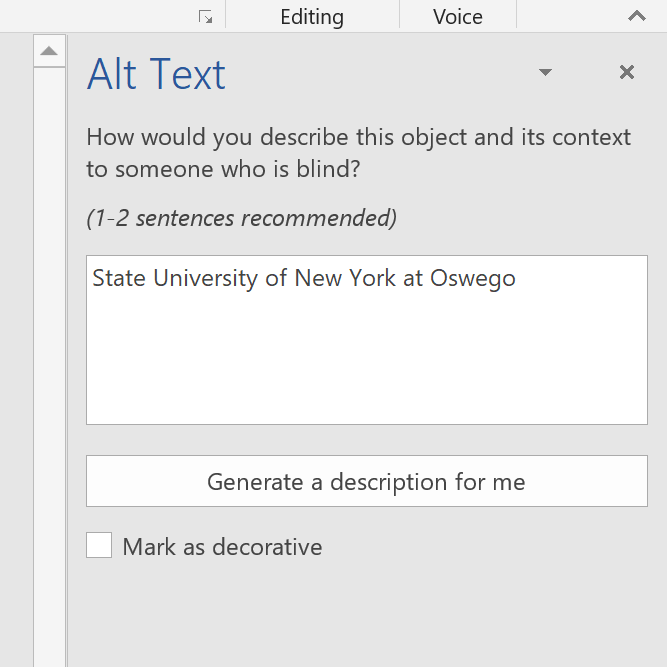The image size is (667, 667).
Task: Click the Voice group label in ribbon
Action: (x=458, y=17)
